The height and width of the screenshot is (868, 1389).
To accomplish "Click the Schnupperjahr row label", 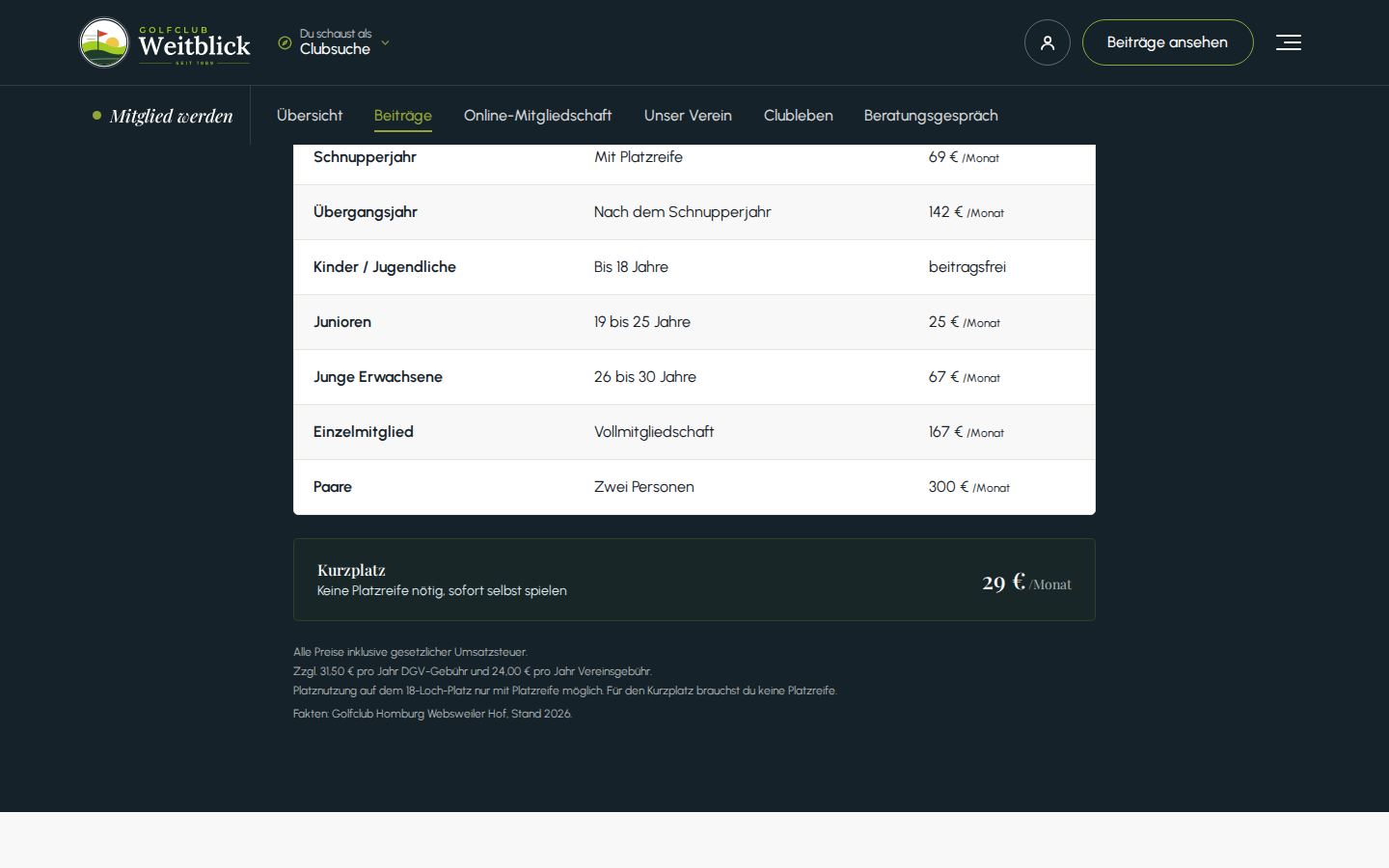I will coord(365,157).
